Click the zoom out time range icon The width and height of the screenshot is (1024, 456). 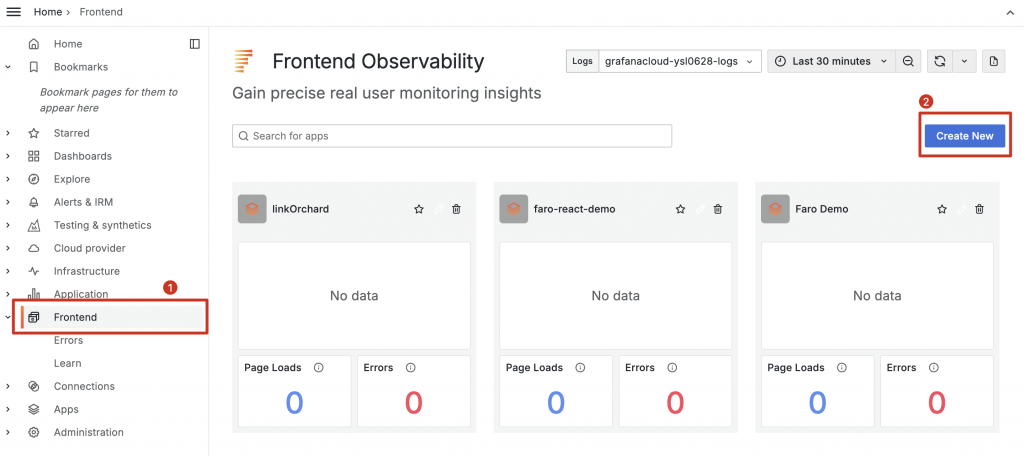pyautogui.click(x=908, y=61)
